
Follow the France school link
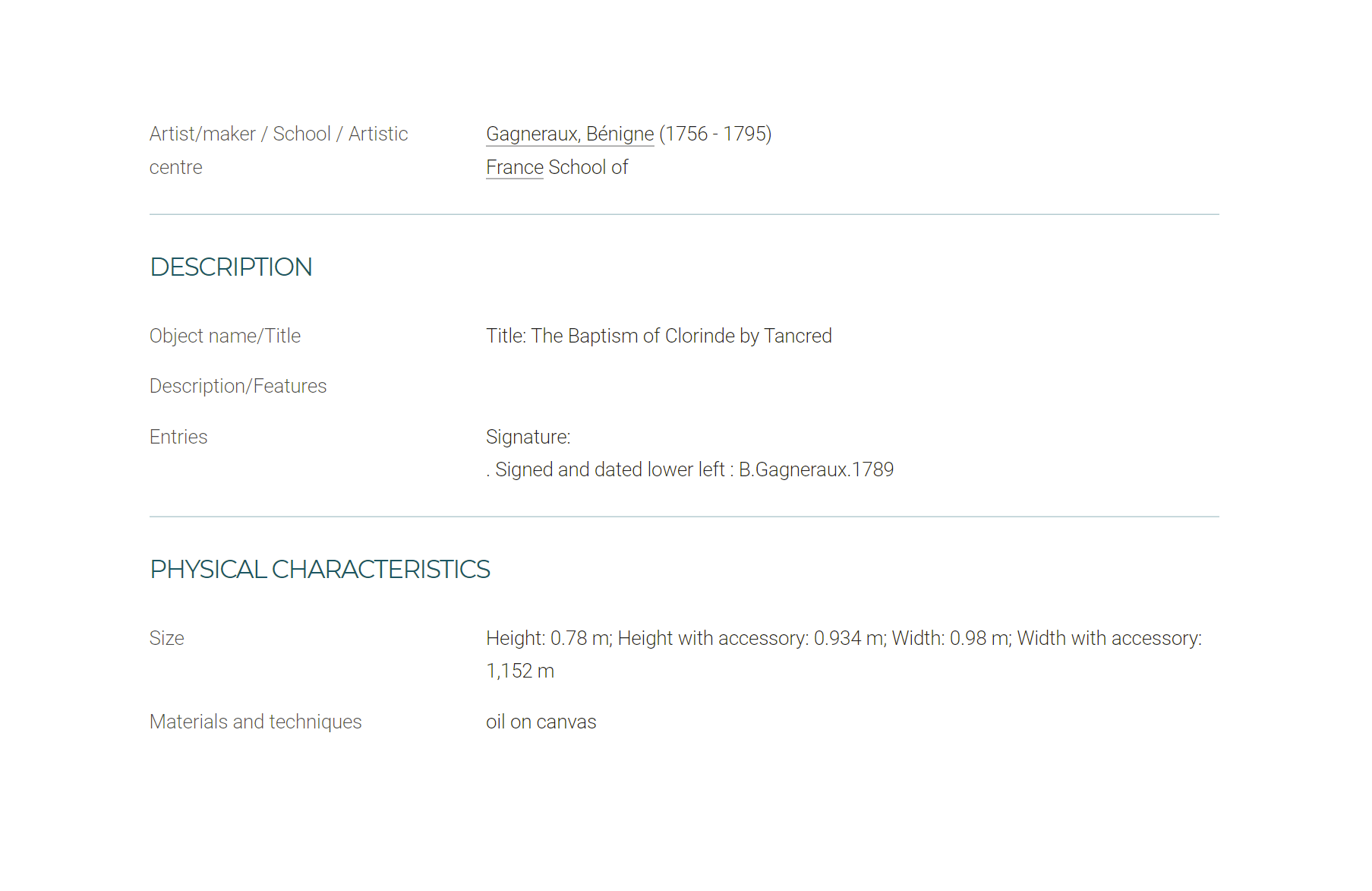(515, 167)
